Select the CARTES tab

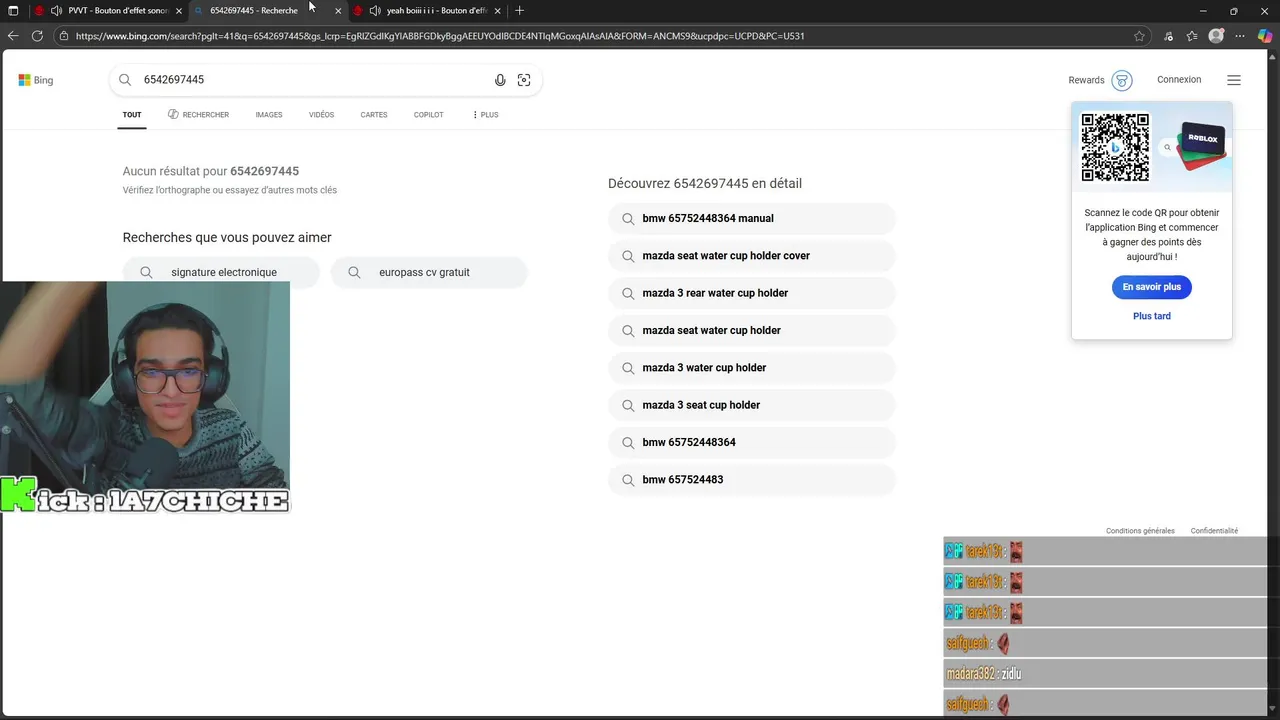coord(374,115)
